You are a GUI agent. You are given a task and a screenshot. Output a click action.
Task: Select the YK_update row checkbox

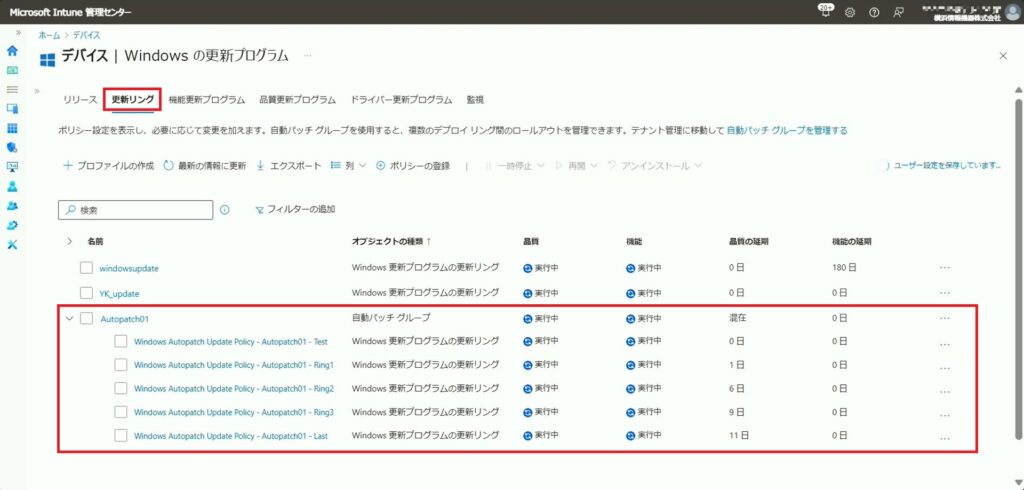pyautogui.click(x=86, y=293)
